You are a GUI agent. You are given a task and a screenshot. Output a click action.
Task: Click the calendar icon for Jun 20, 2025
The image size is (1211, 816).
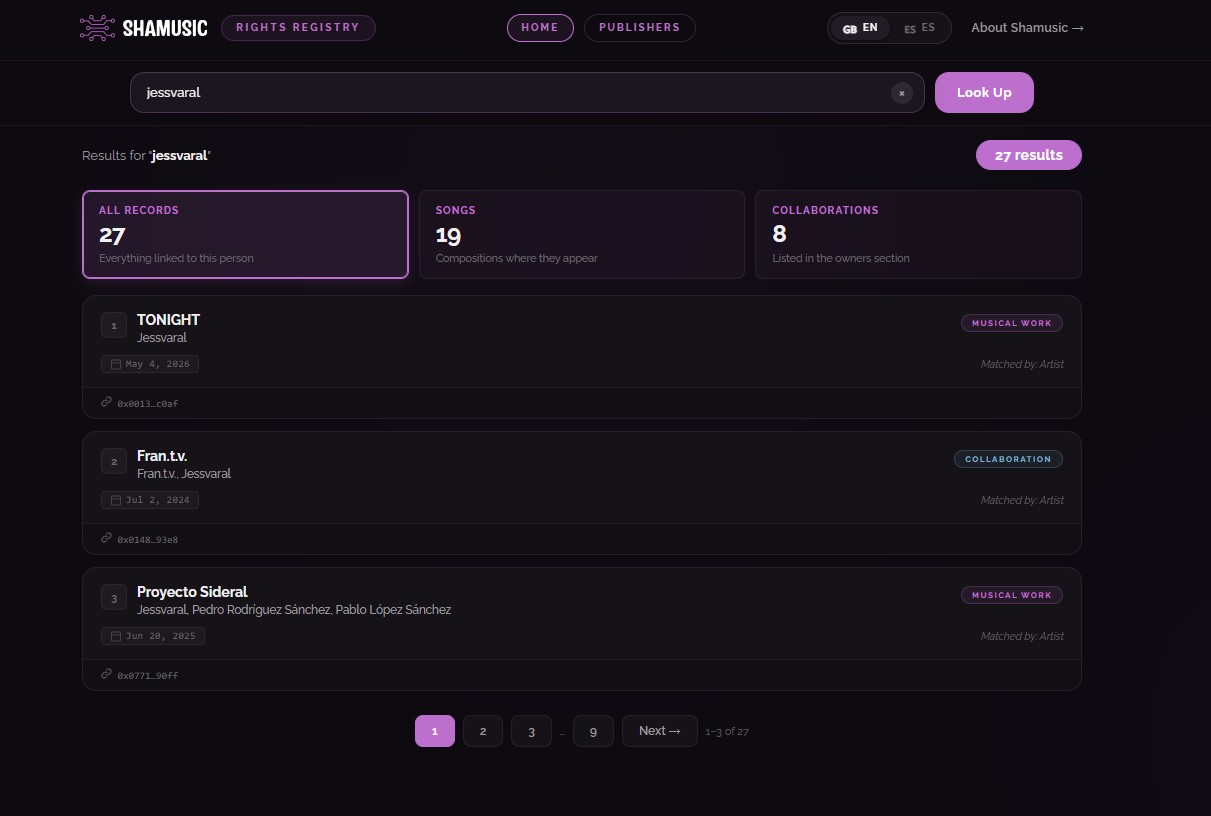[116, 636]
